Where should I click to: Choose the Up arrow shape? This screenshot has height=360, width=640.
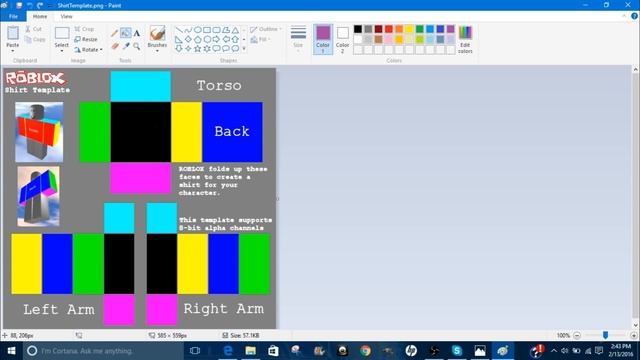point(235,39)
